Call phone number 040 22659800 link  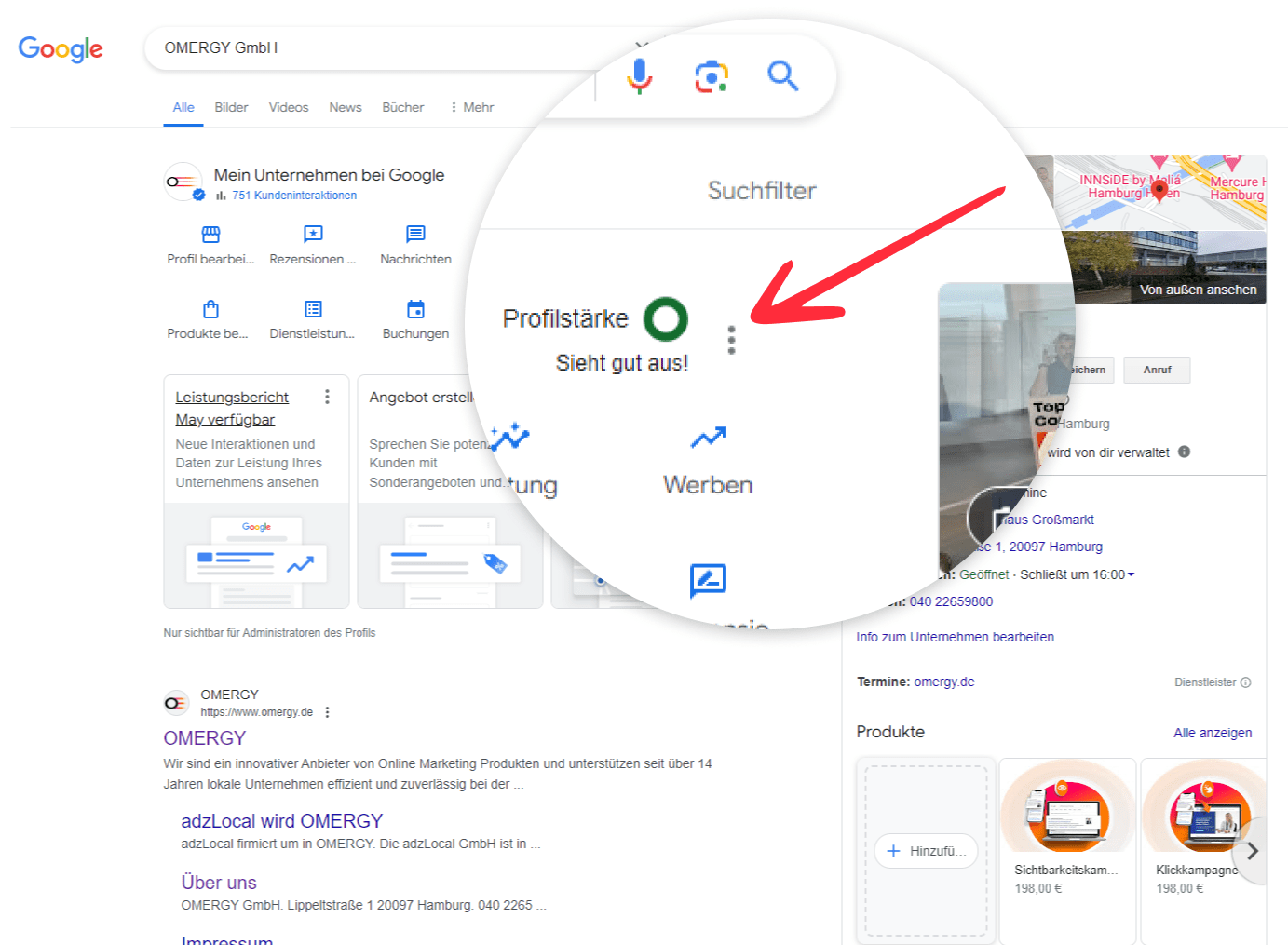[x=951, y=601]
